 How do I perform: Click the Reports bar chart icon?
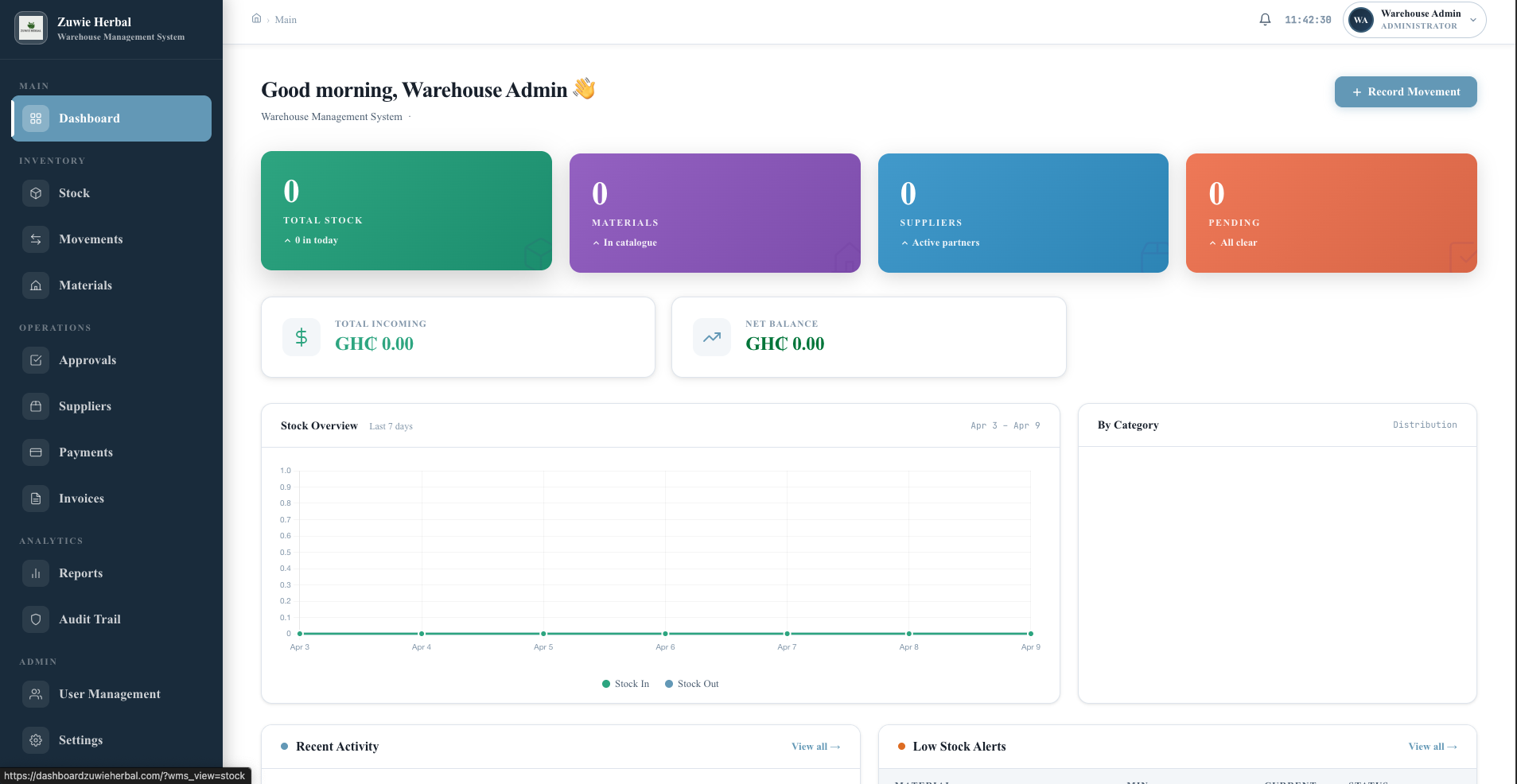pyautogui.click(x=36, y=573)
